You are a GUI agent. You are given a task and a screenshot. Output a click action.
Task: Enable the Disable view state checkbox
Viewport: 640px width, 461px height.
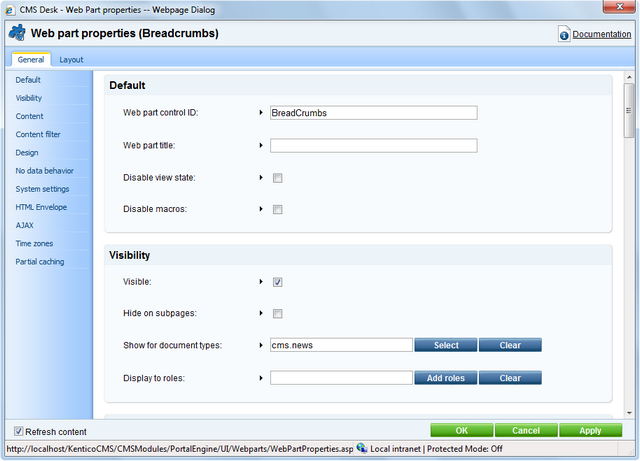278,178
